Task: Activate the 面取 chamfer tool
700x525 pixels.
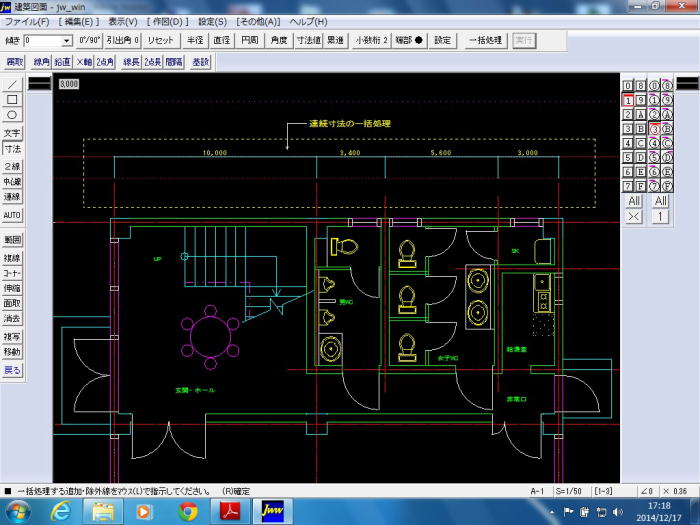Action: coord(12,304)
